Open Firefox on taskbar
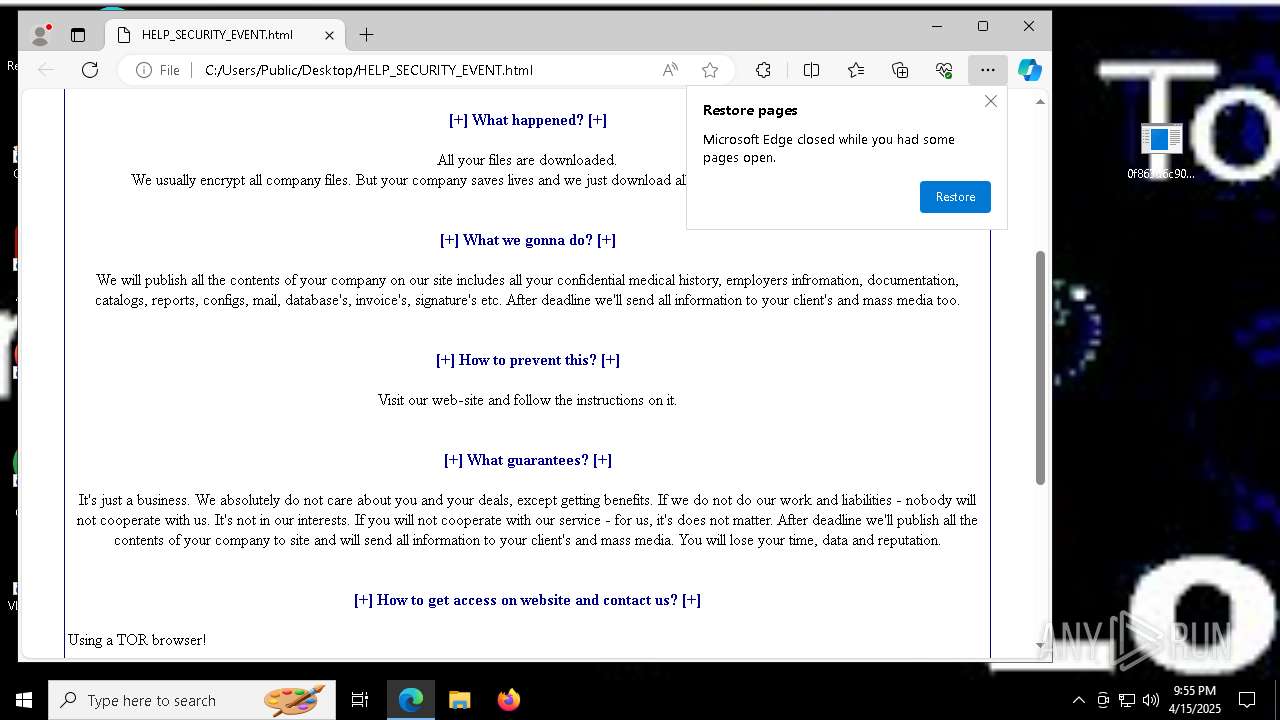The width and height of the screenshot is (1280, 720). 508,700
